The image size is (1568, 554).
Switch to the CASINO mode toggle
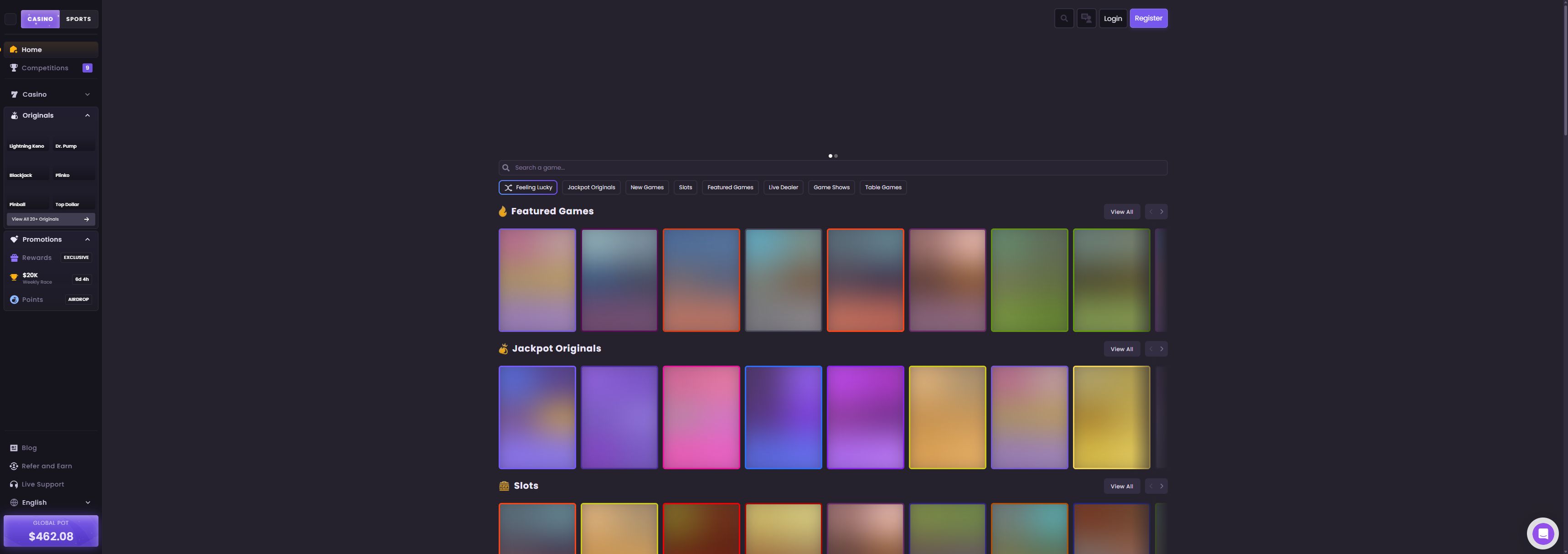click(x=40, y=19)
